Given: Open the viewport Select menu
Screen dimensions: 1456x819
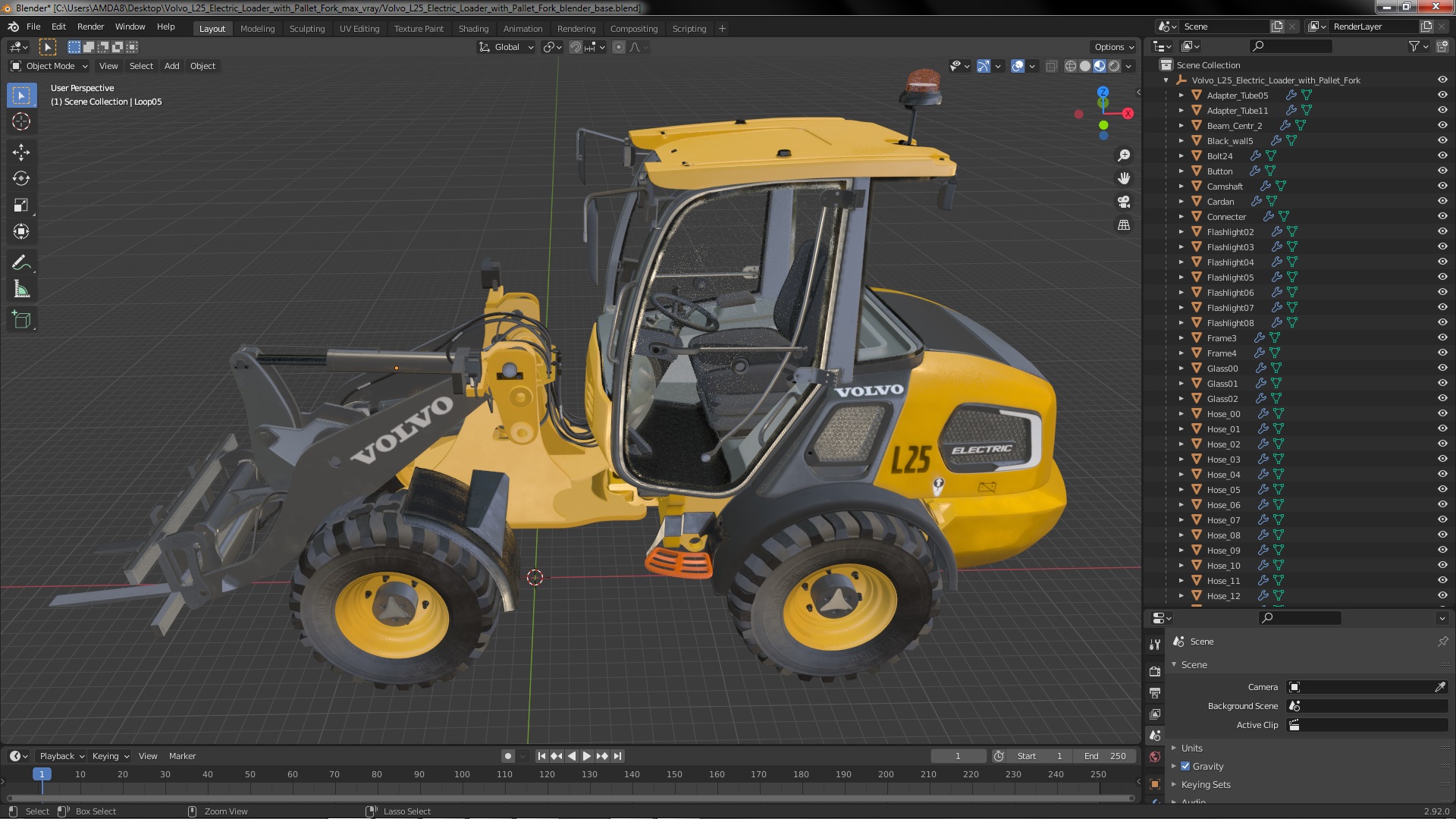Looking at the screenshot, I should 141,66.
